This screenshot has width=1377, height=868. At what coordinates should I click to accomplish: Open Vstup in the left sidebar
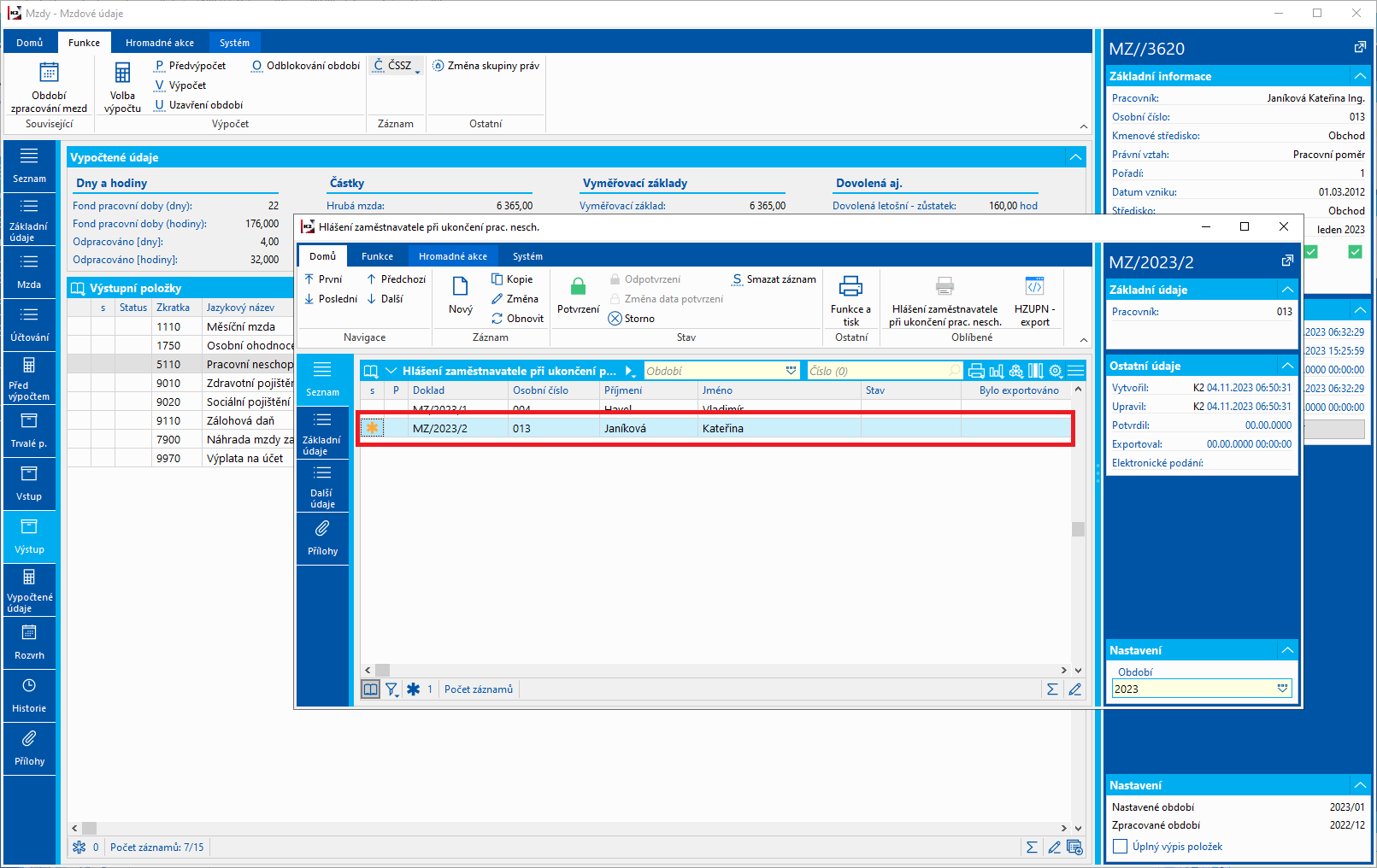pos(29,484)
